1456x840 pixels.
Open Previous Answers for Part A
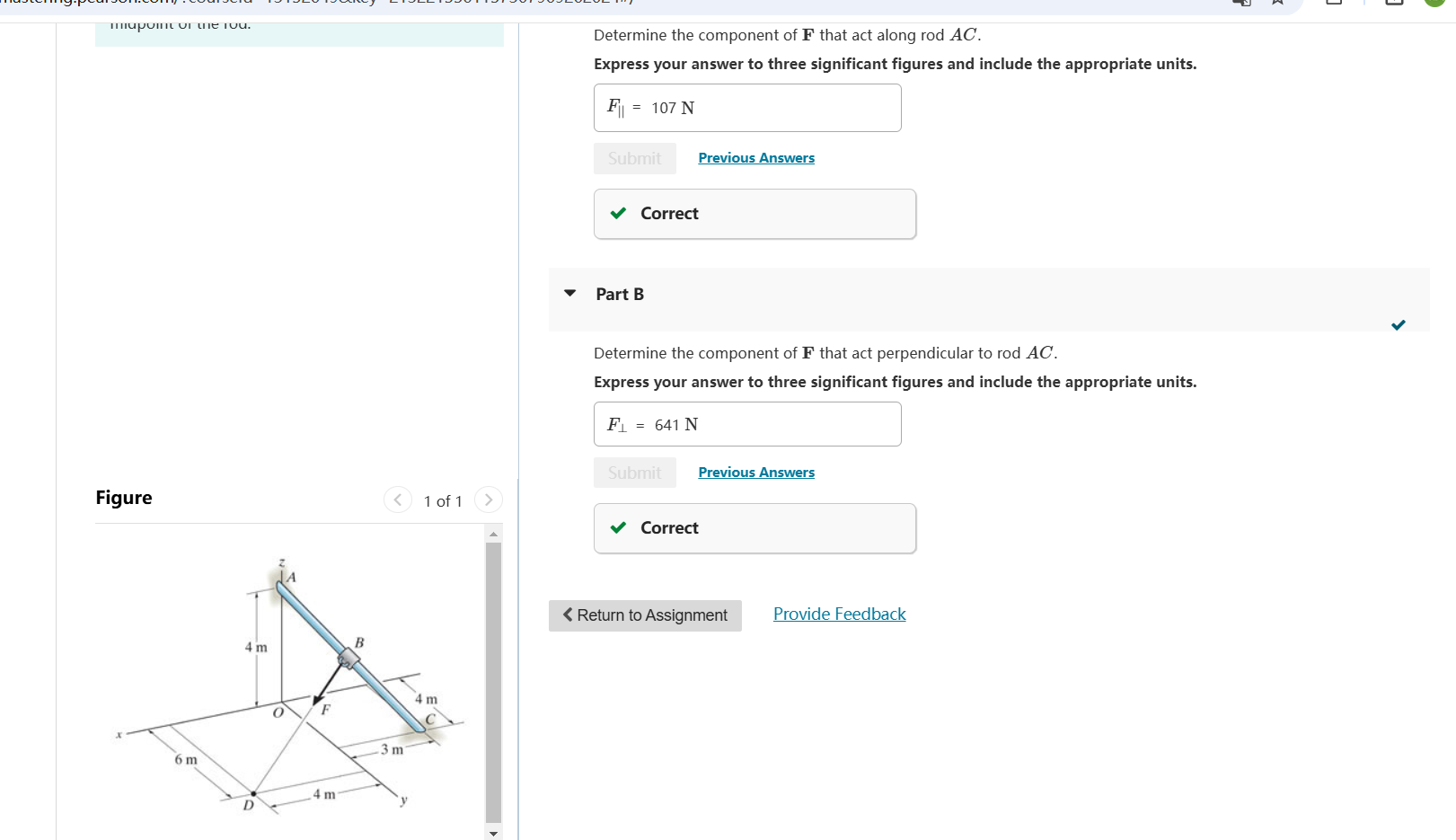click(x=755, y=157)
